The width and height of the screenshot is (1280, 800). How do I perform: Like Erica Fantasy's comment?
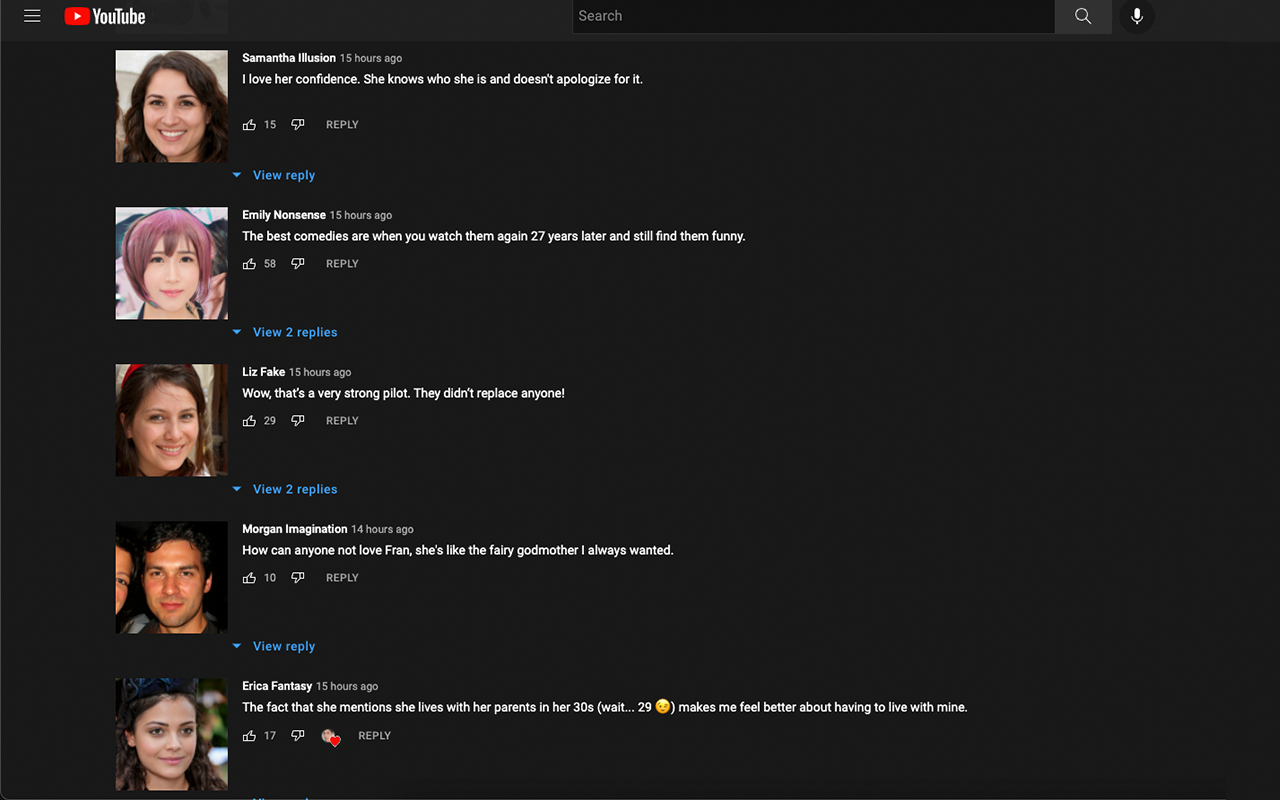click(249, 736)
